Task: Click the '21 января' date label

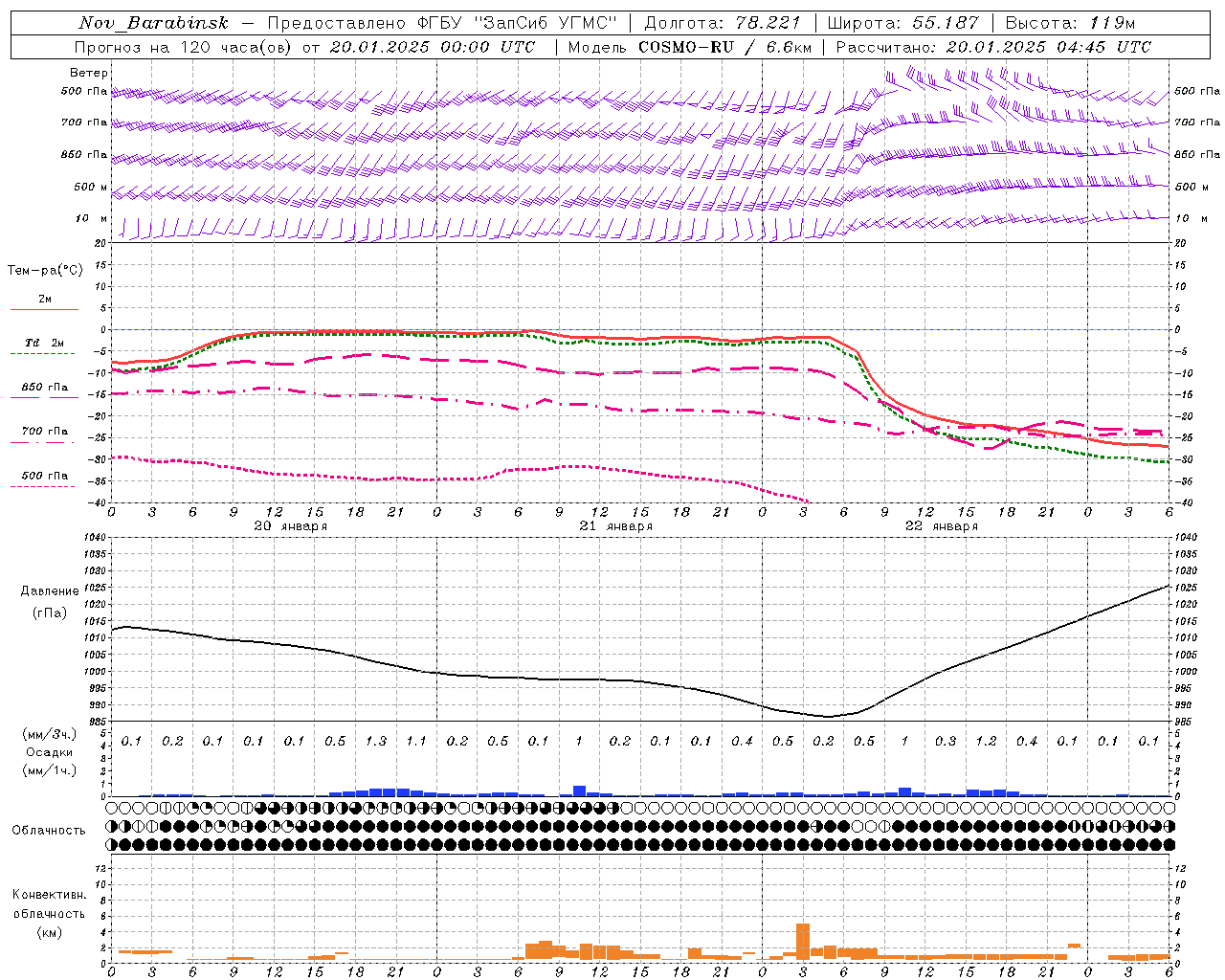Action: [x=615, y=525]
